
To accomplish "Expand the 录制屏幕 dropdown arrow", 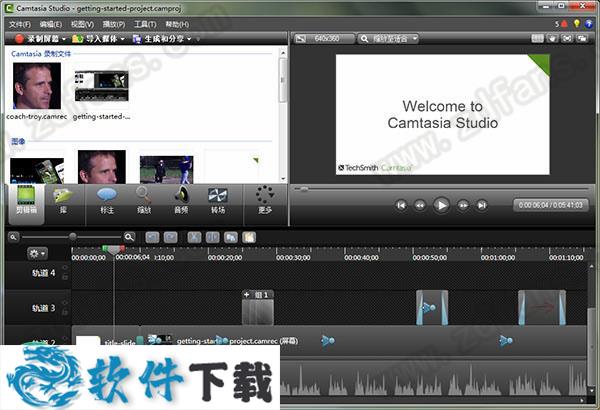I will tap(64, 39).
